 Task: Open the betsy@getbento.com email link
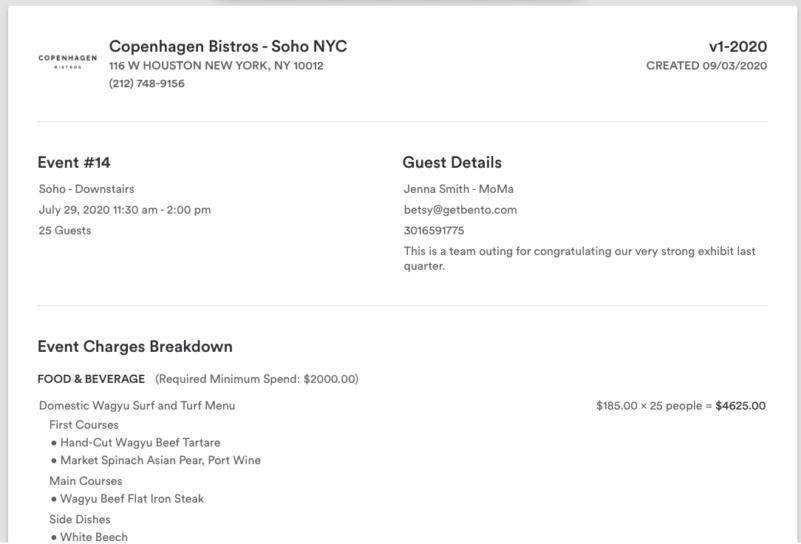click(460, 210)
